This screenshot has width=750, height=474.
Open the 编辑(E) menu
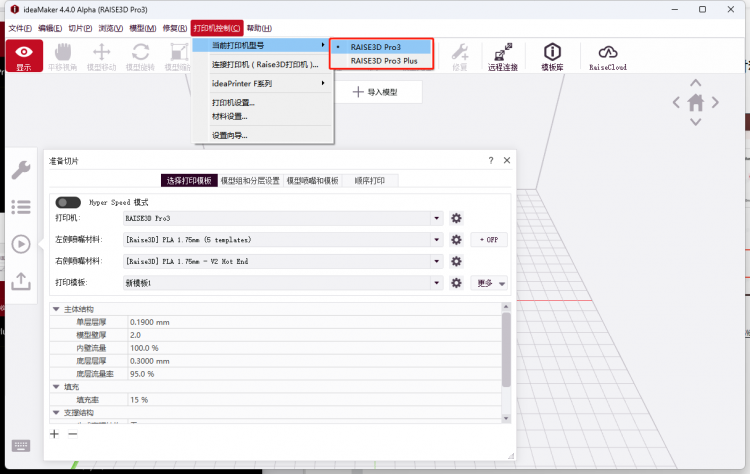pos(50,28)
